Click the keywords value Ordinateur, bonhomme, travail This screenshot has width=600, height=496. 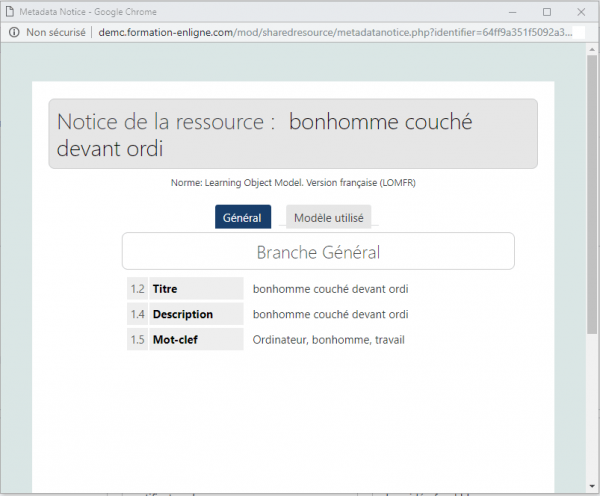328,340
